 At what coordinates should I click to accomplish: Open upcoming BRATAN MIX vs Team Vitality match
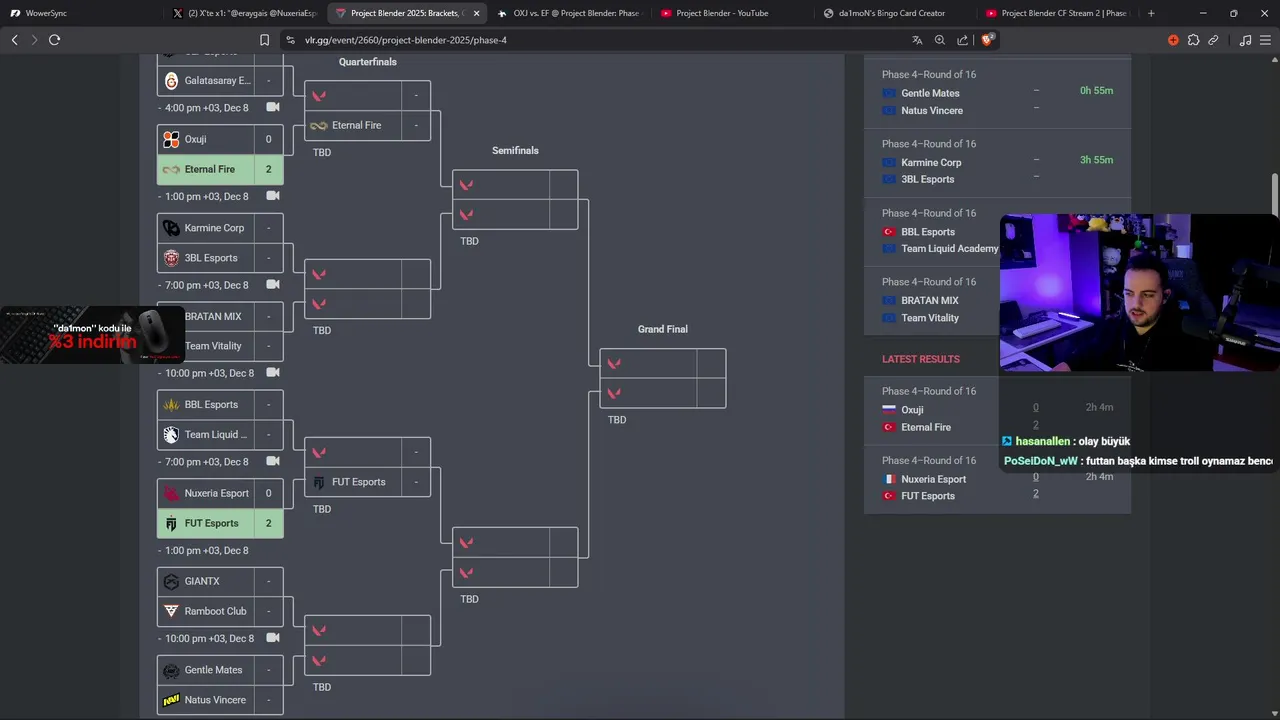pos(932,300)
